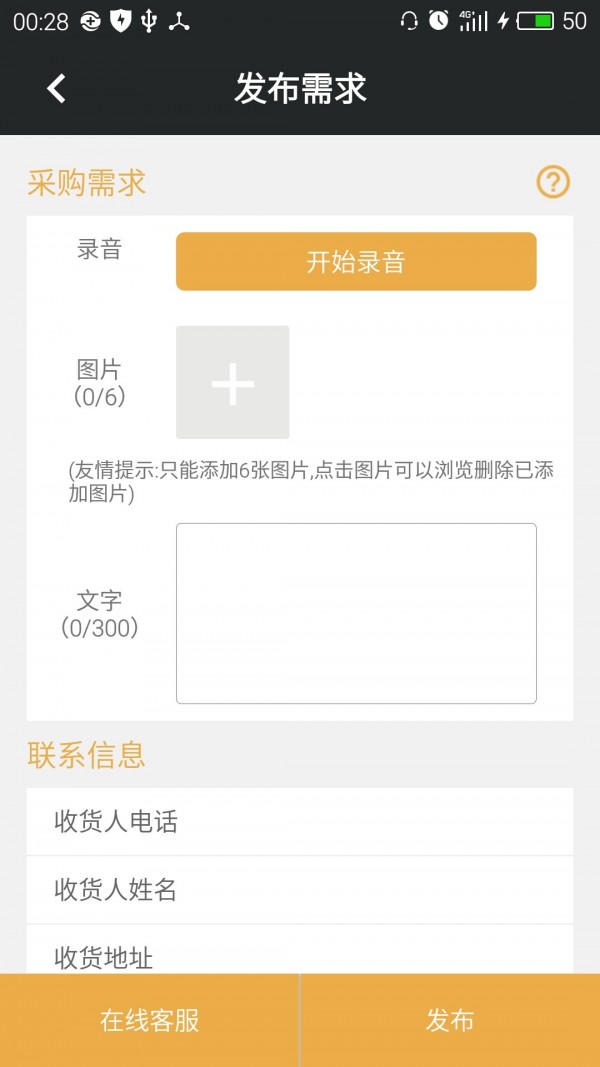Tap the status bar clock time
This screenshot has height=1067, width=600.
point(41,21)
